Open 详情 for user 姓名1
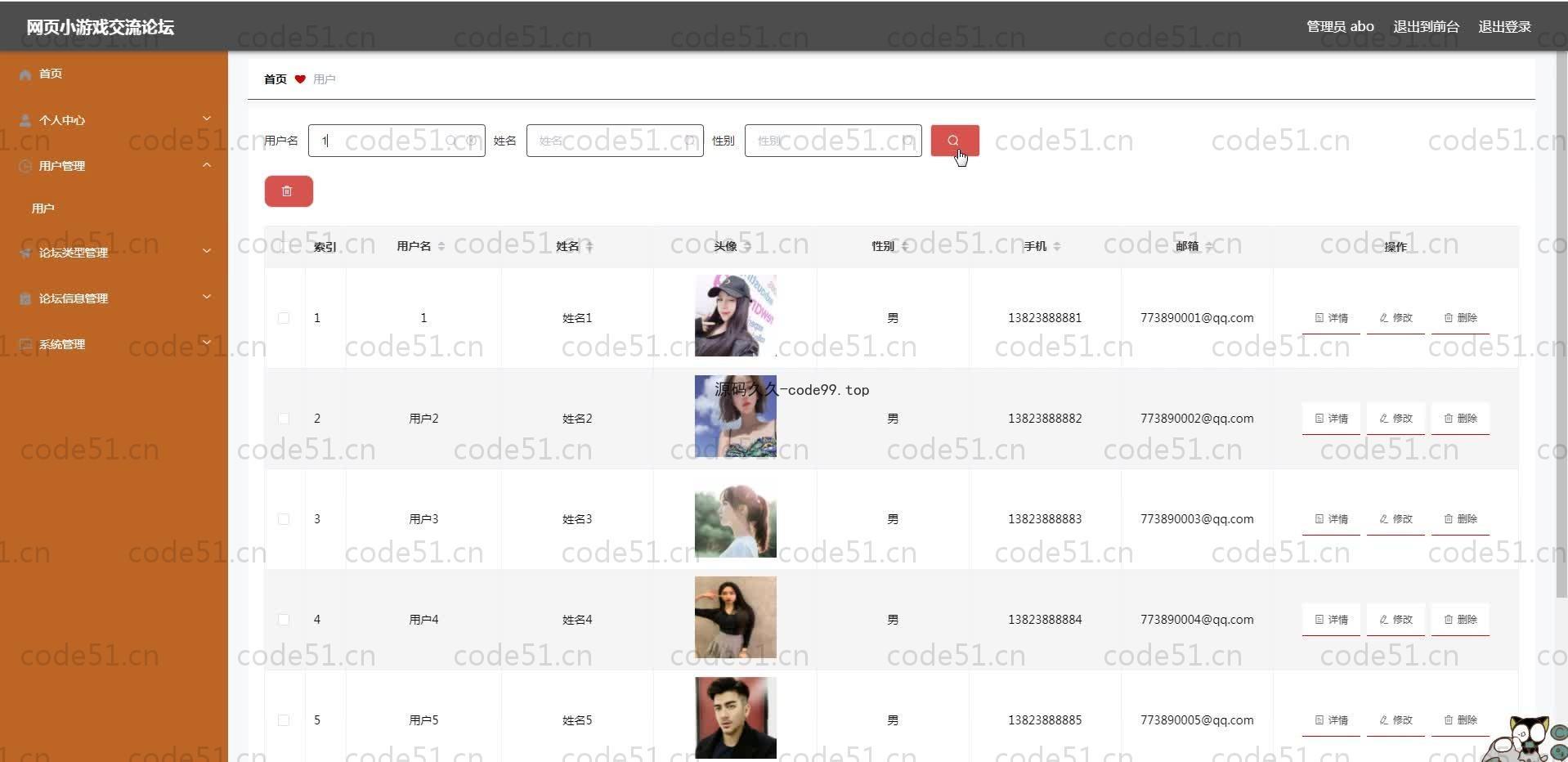Screen dimensions: 1568x762 pyautogui.click(x=1331, y=318)
